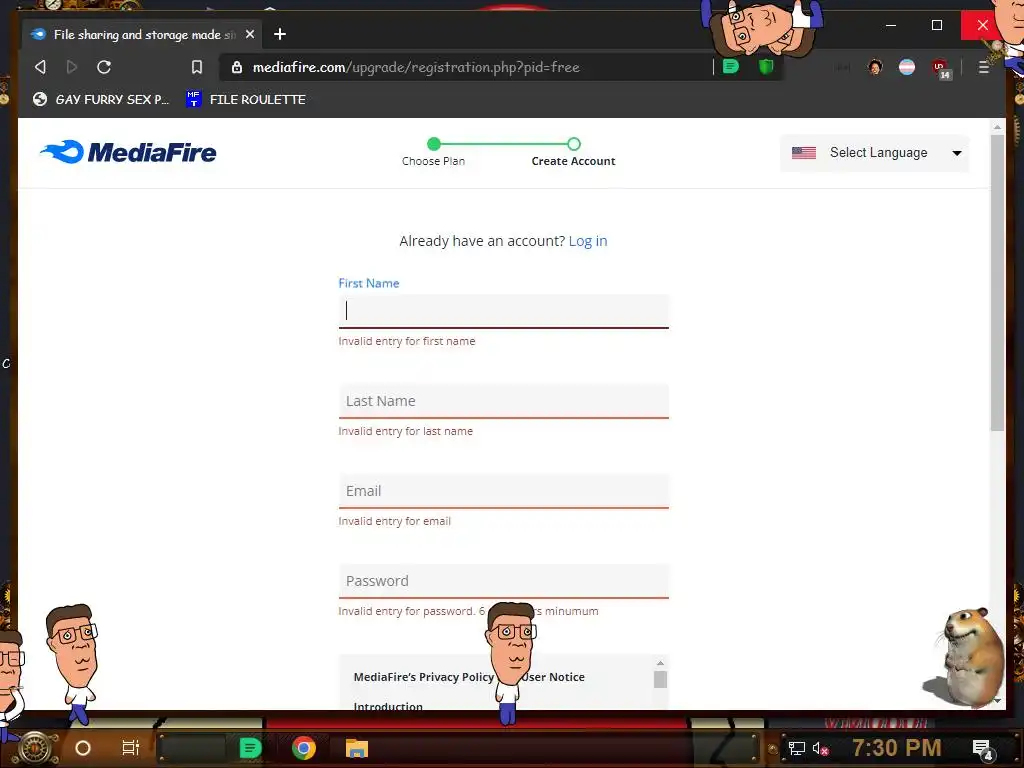Launch Google Chrome from the taskbar

304,748
